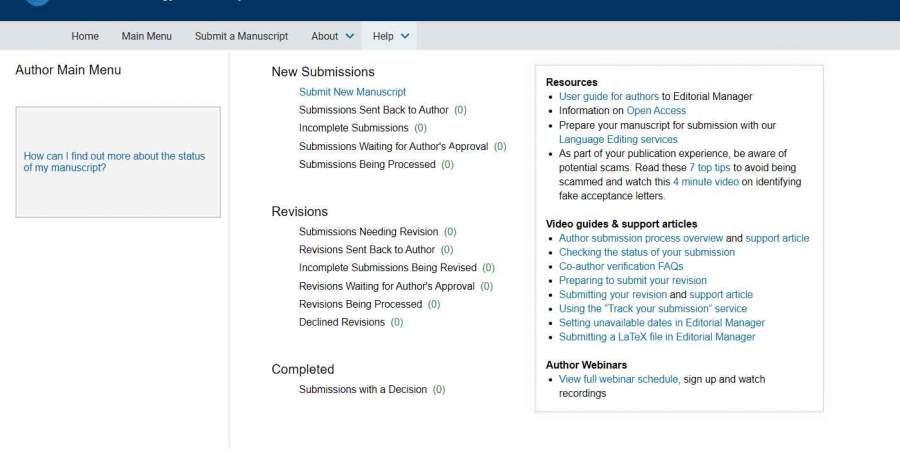
Task: Click Checking the status of your submission
Action: tap(646, 253)
